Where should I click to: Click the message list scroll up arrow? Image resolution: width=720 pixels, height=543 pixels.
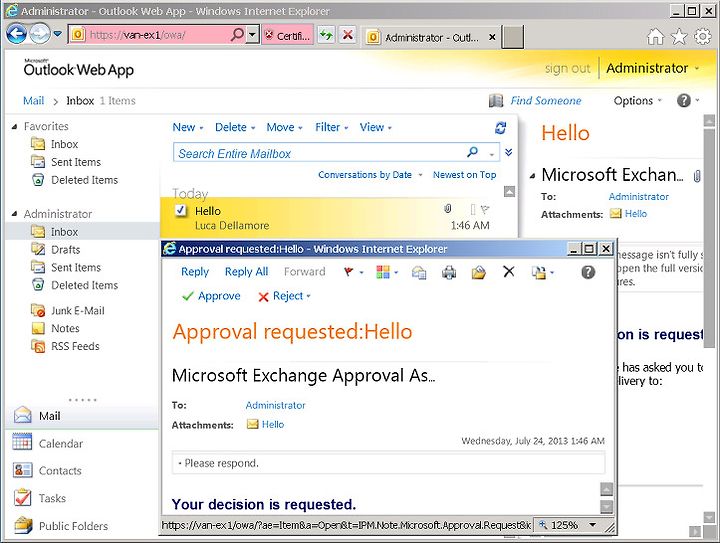[509, 191]
